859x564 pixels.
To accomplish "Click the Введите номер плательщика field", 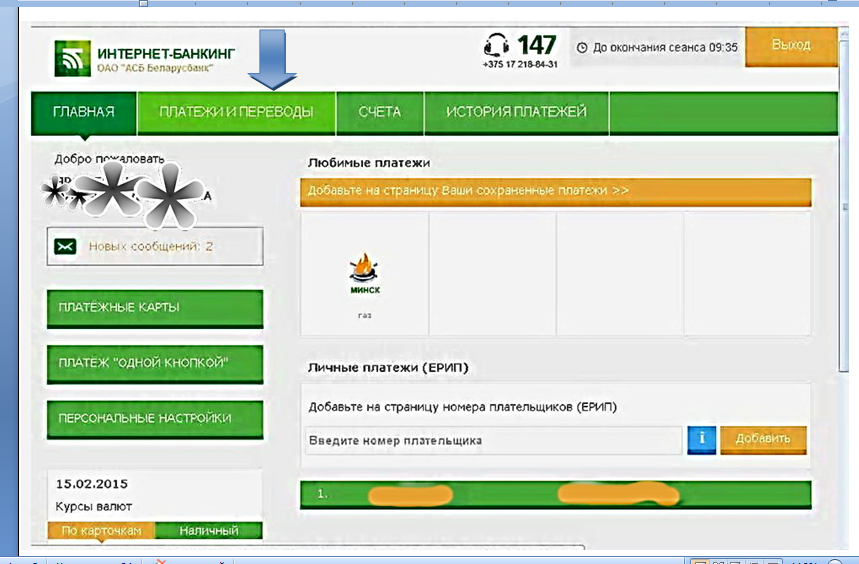I will point(492,440).
